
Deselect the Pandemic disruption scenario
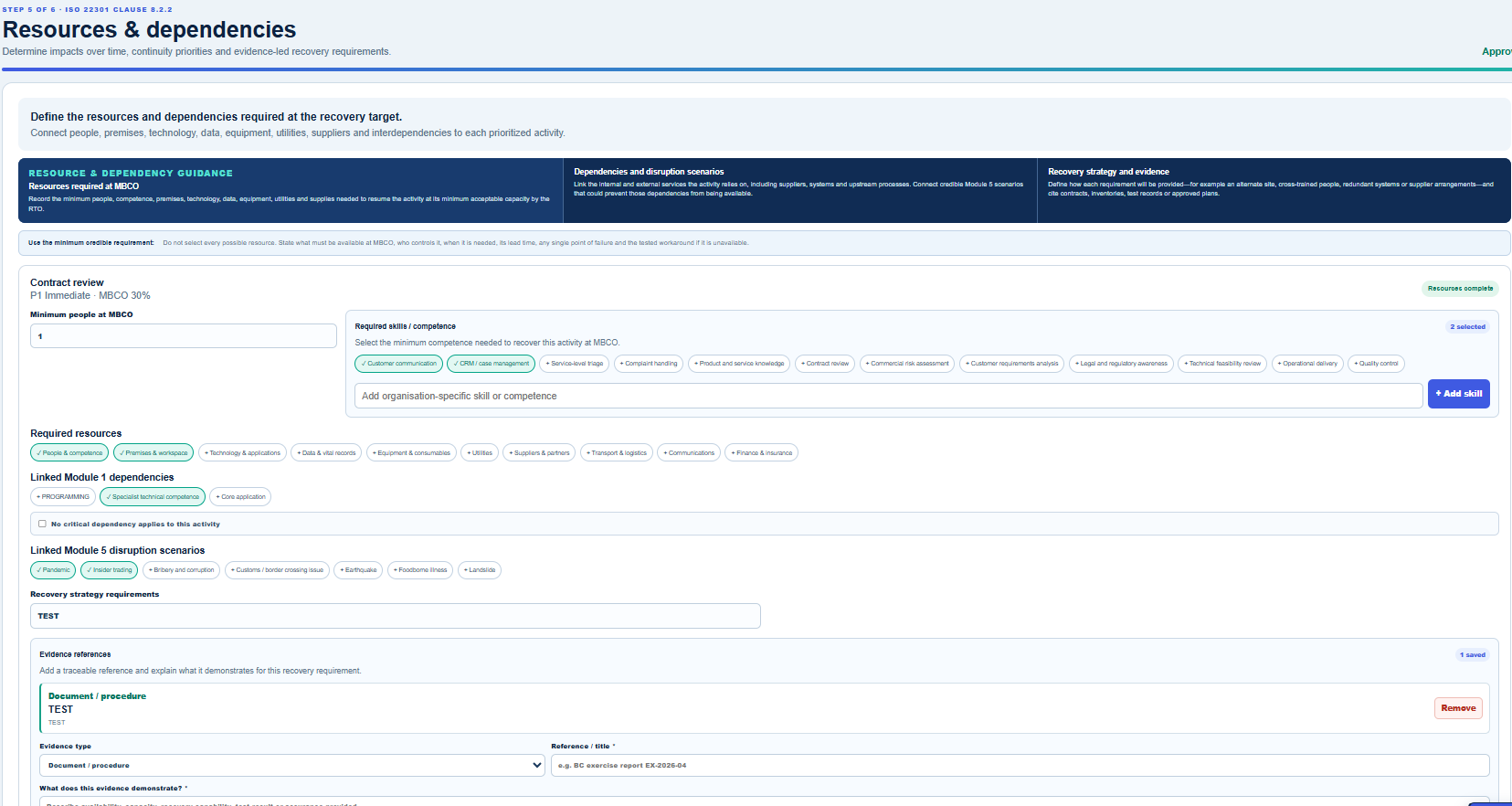coord(53,570)
